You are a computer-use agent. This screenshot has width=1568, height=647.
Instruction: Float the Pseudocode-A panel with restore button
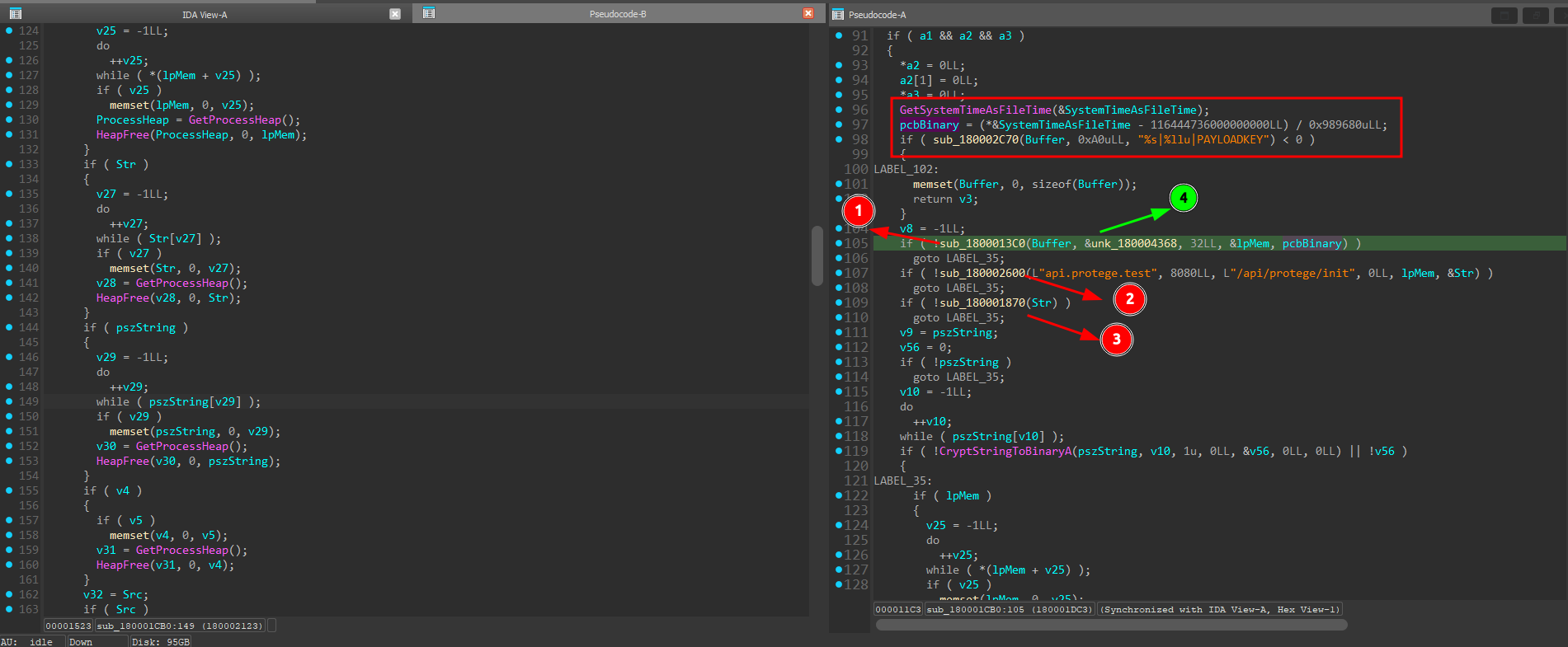coord(1535,15)
